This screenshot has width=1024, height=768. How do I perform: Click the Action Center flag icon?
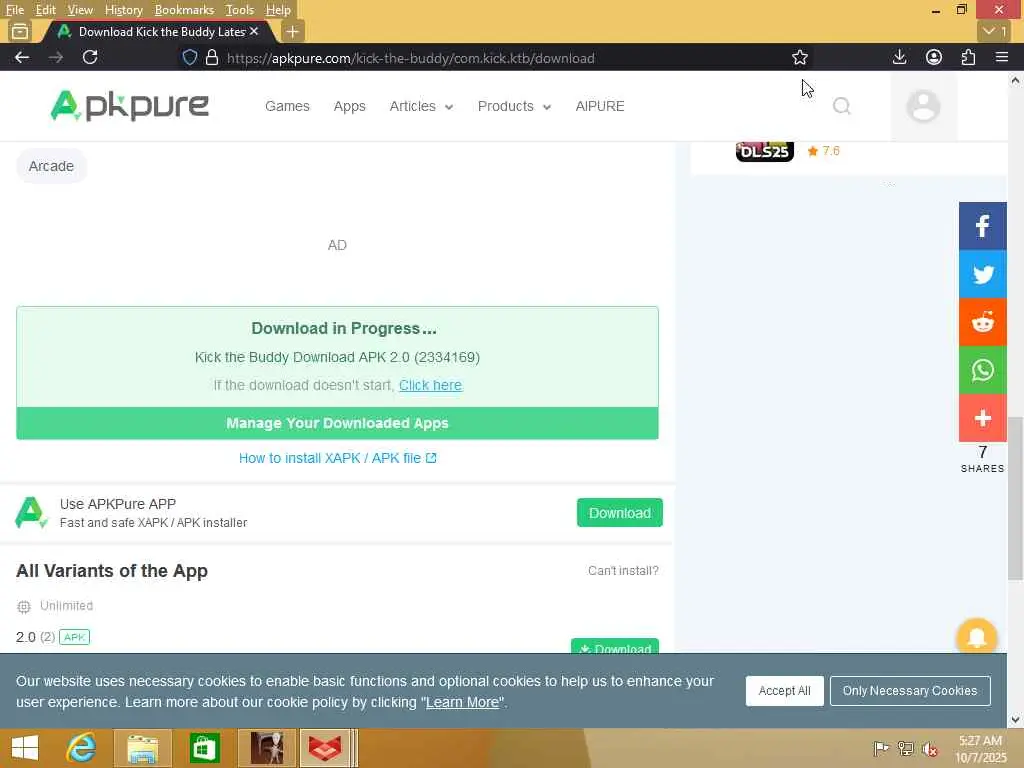click(880, 748)
